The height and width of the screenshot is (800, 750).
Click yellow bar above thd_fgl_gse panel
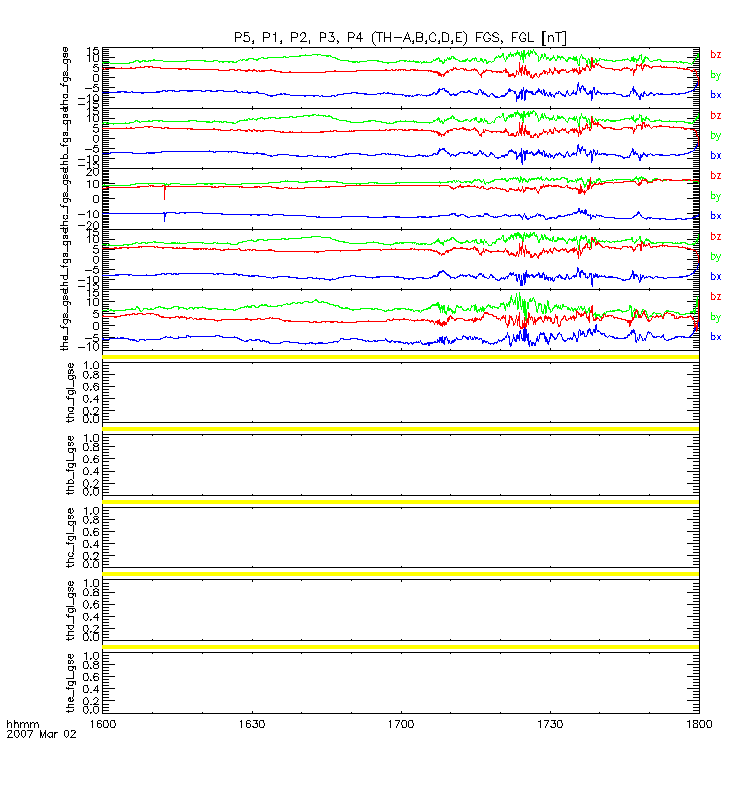401,574
